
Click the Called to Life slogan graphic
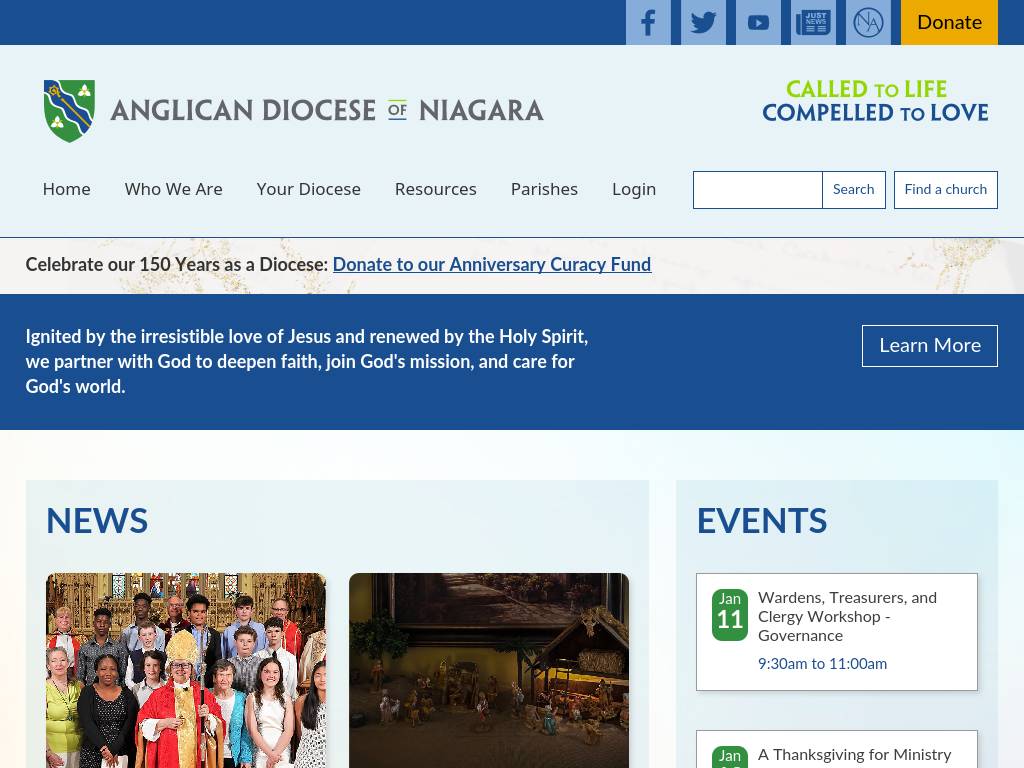[x=875, y=101]
